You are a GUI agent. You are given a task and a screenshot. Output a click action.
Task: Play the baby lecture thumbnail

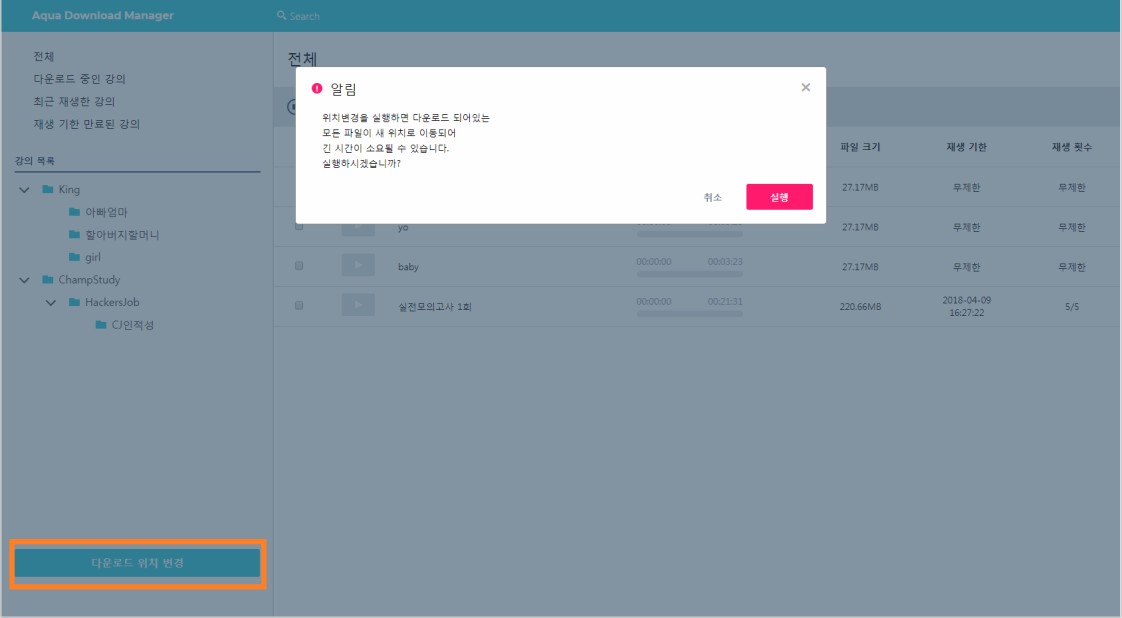pos(358,266)
